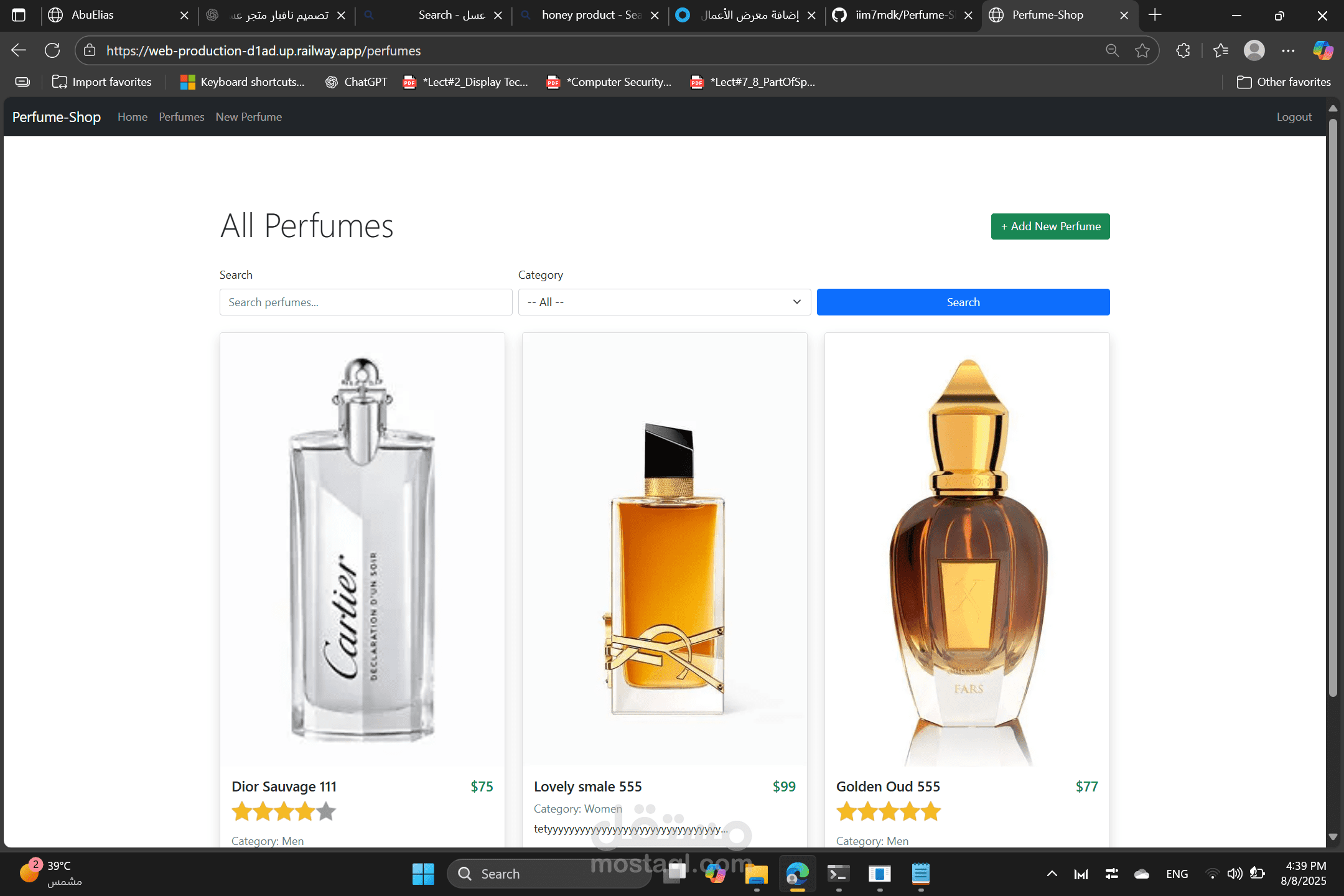Open File Explorer from the taskbar

pos(757,874)
